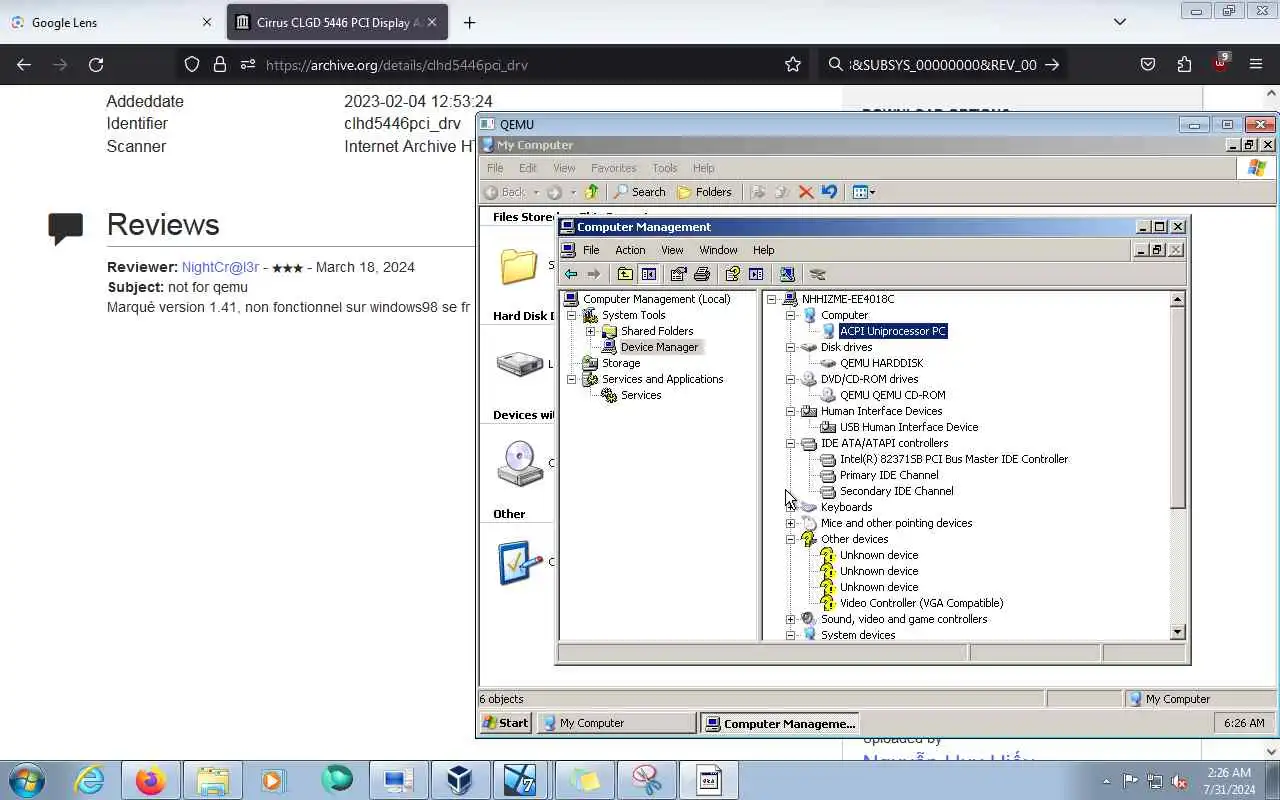Switch to My Computer in XP taskbar
Image resolution: width=1280 pixels, height=800 pixels.
coord(616,723)
